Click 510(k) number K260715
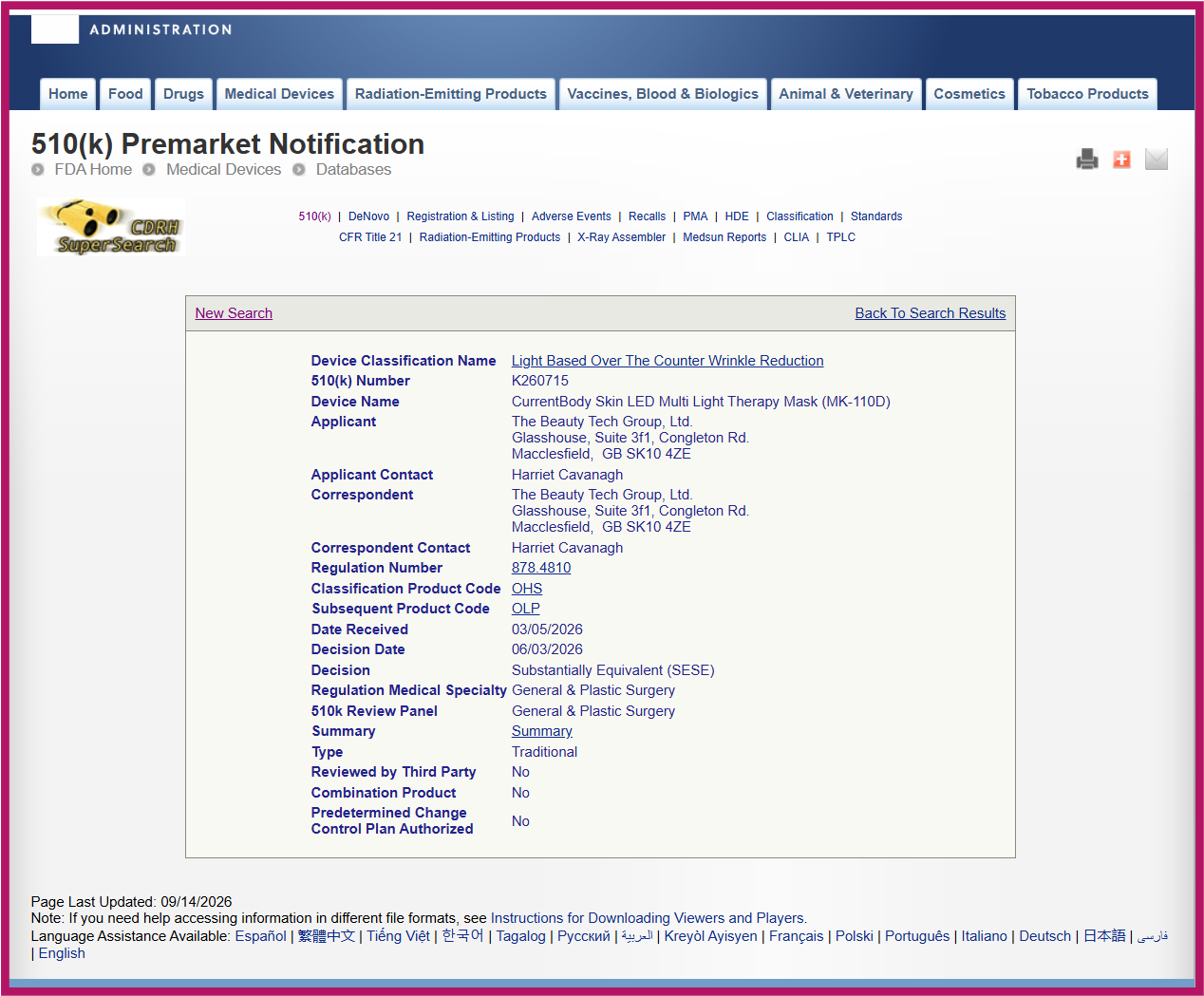This screenshot has width=1204, height=996. coord(540,381)
